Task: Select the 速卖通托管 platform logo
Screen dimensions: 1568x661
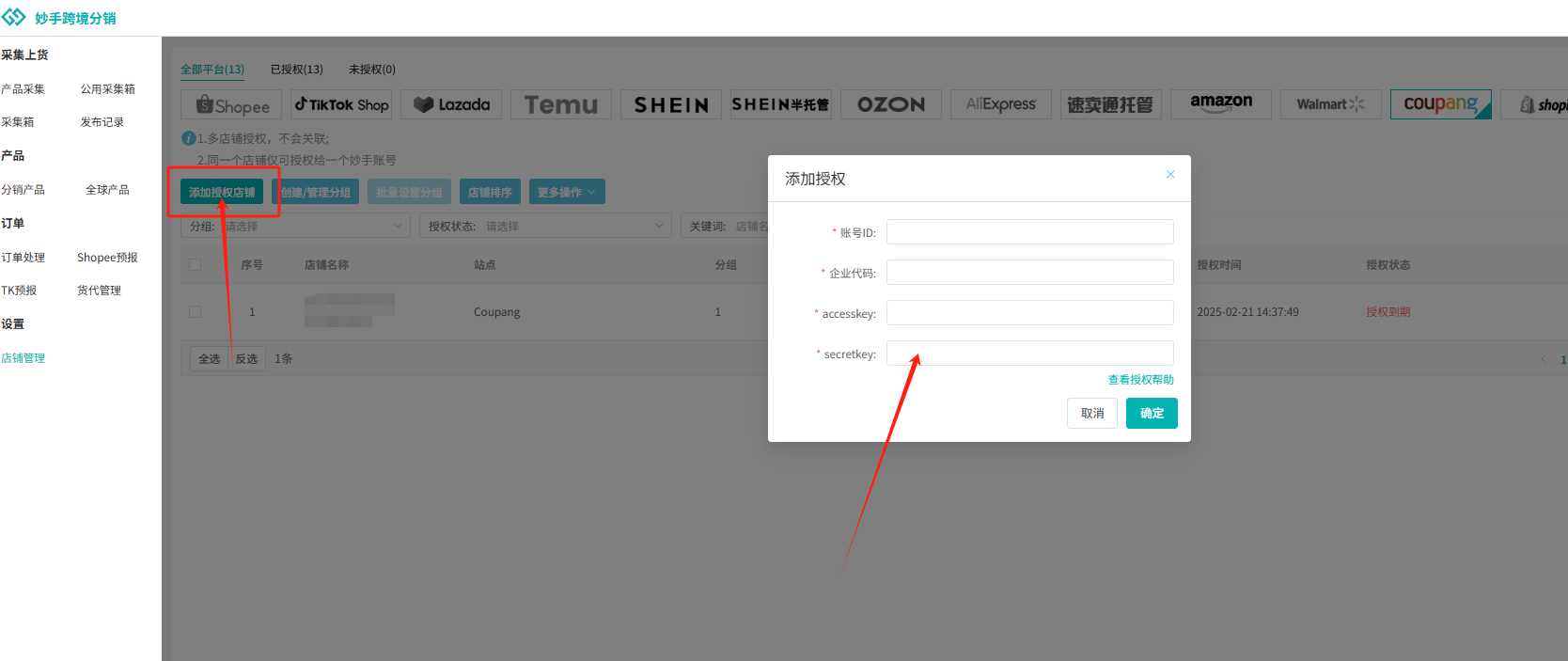Action: 1111,104
